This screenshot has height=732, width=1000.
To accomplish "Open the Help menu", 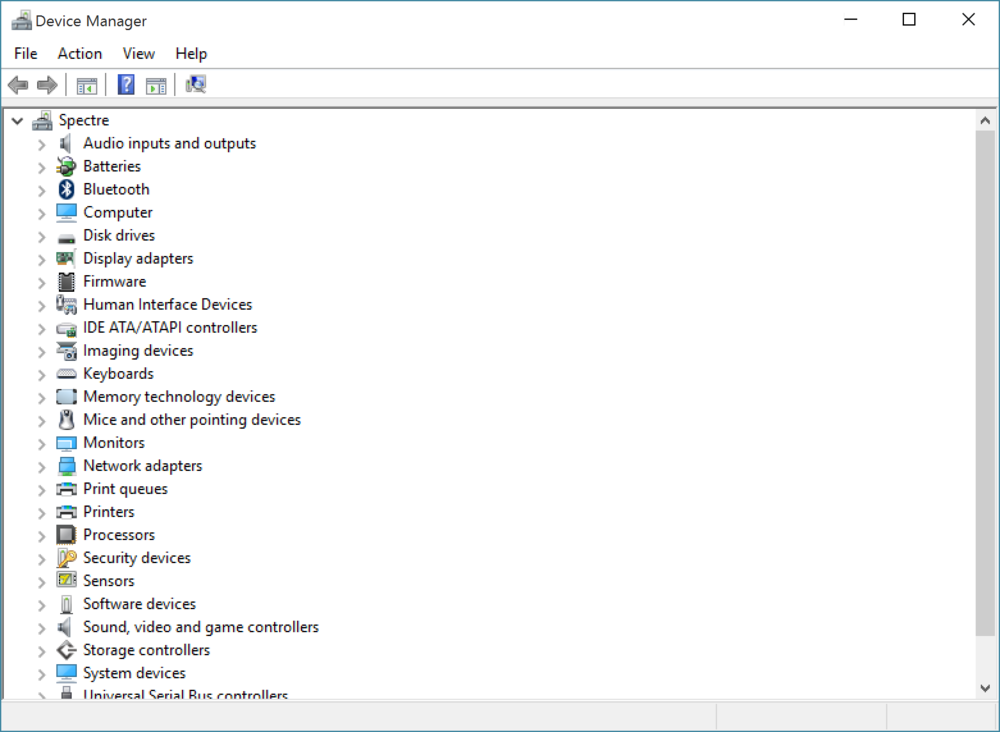I will 191,54.
